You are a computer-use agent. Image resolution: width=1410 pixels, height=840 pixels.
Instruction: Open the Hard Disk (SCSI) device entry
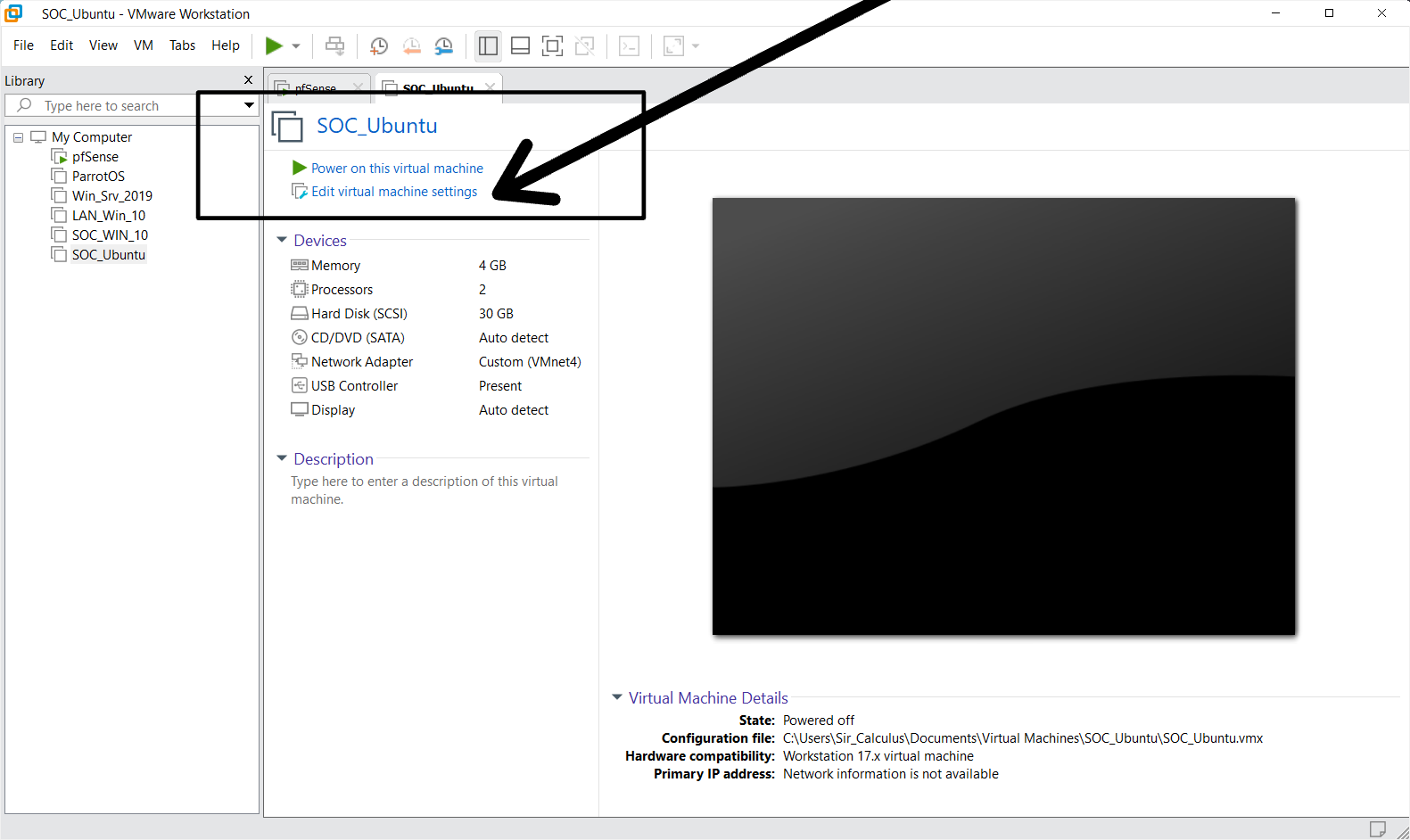click(359, 314)
